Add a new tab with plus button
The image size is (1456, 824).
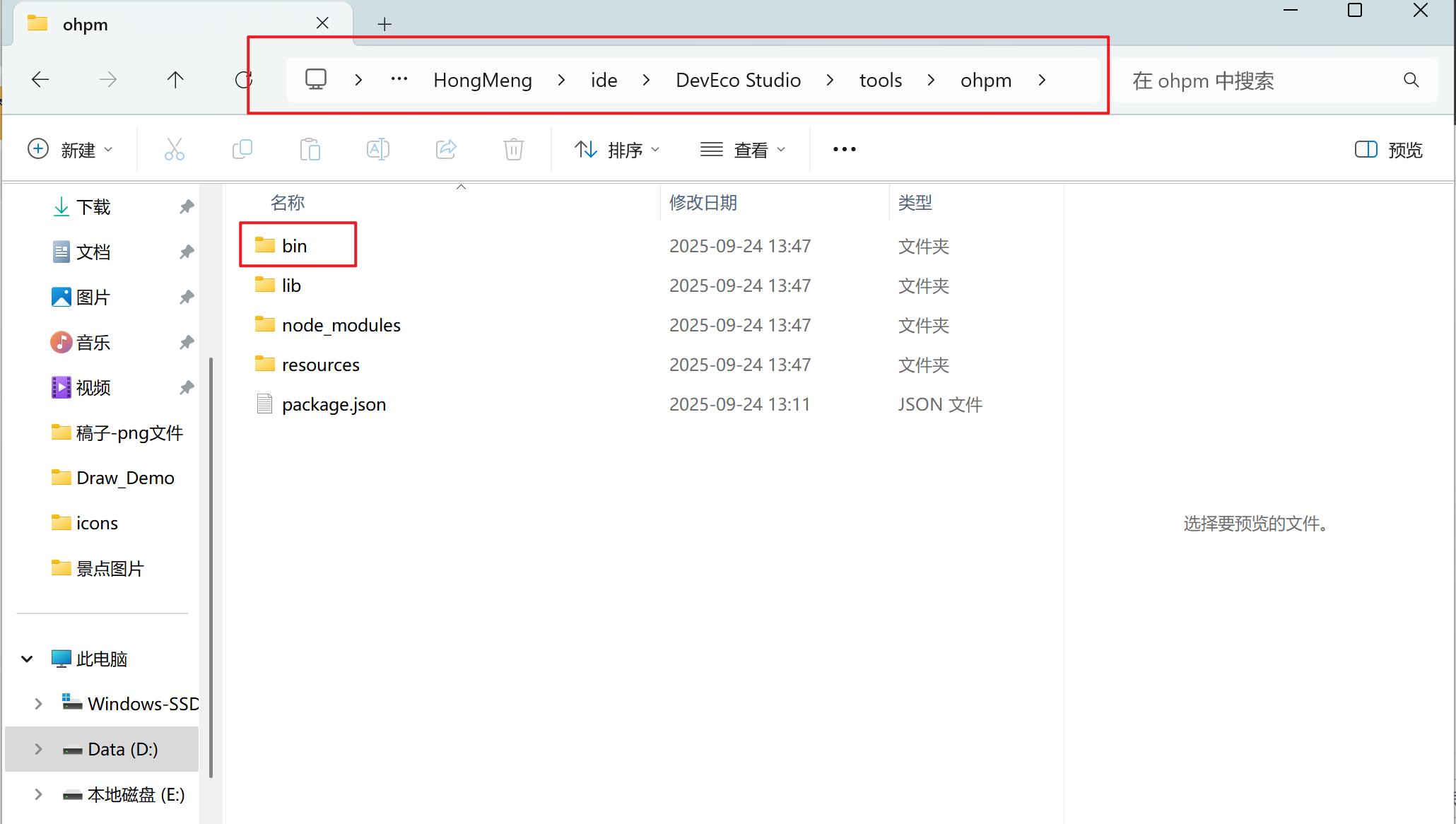click(x=384, y=24)
